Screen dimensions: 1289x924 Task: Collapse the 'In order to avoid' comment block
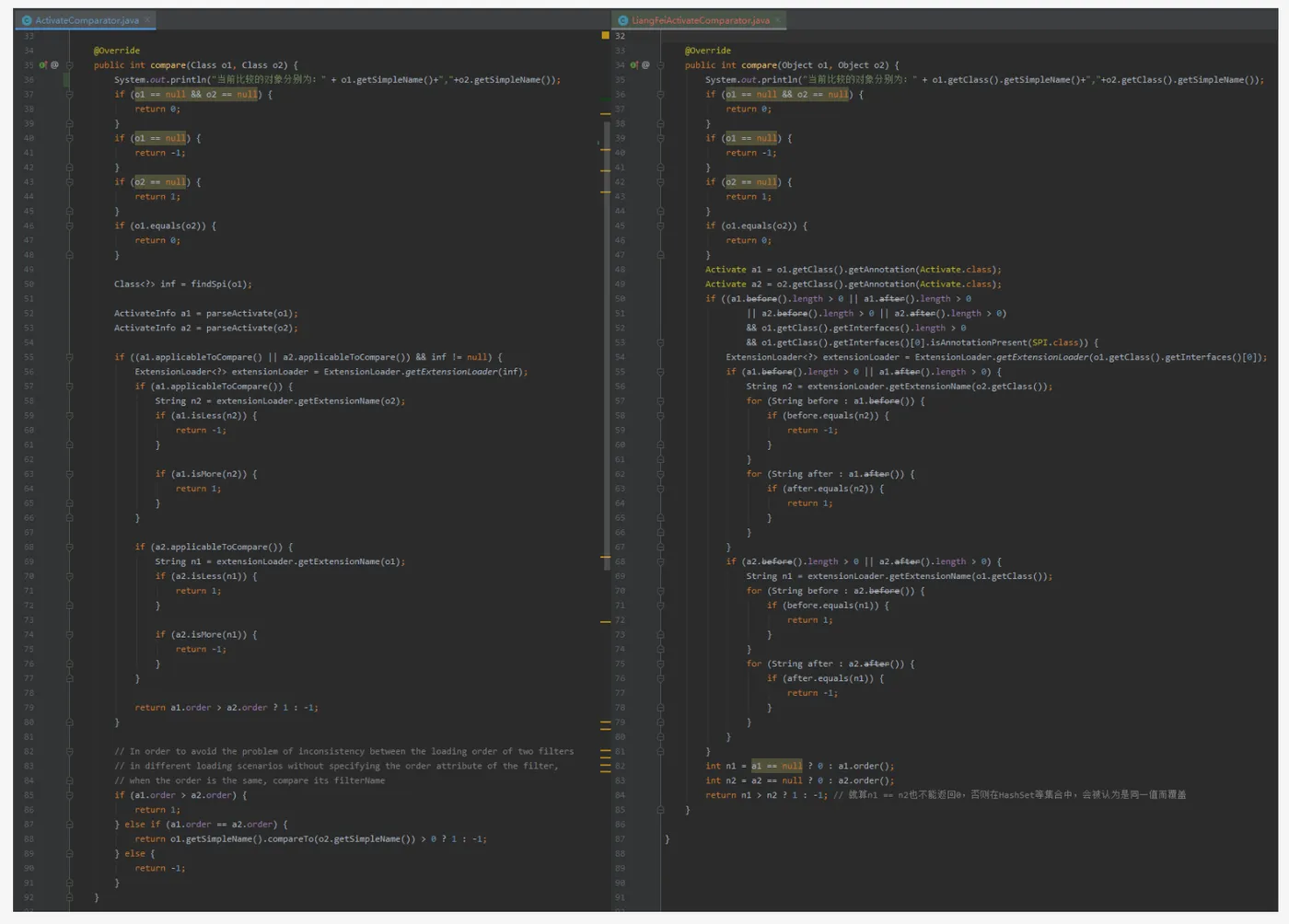pos(69,752)
